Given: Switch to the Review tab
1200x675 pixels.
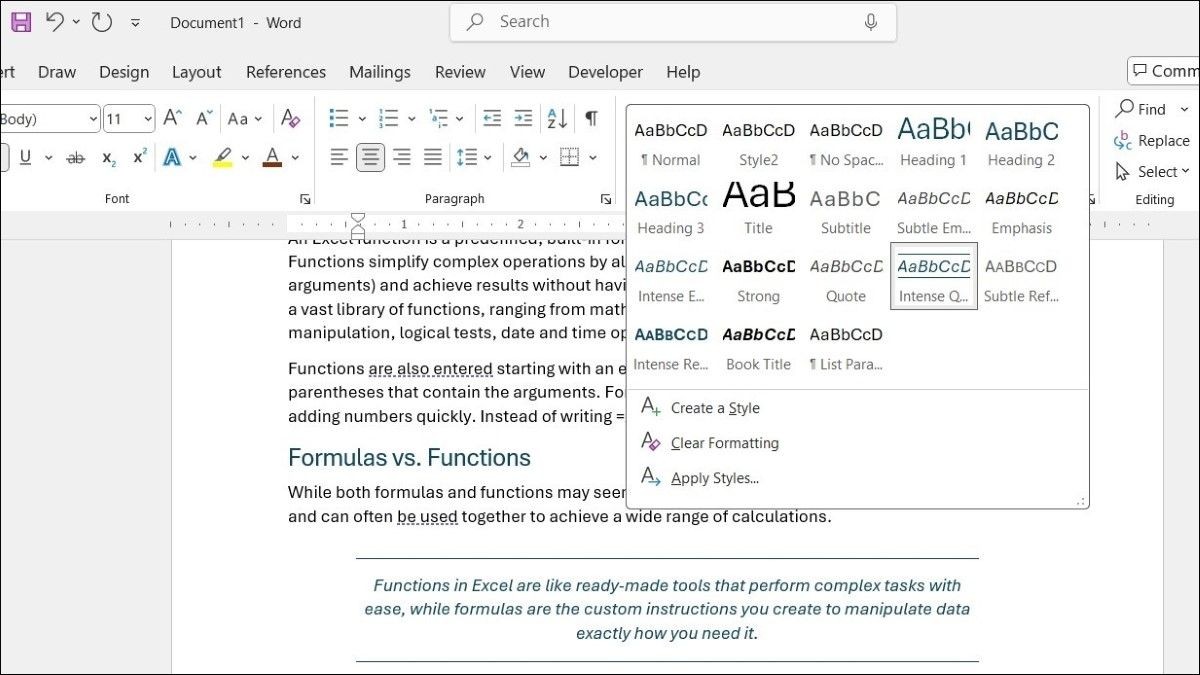Looking at the screenshot, I should [460, 72].
